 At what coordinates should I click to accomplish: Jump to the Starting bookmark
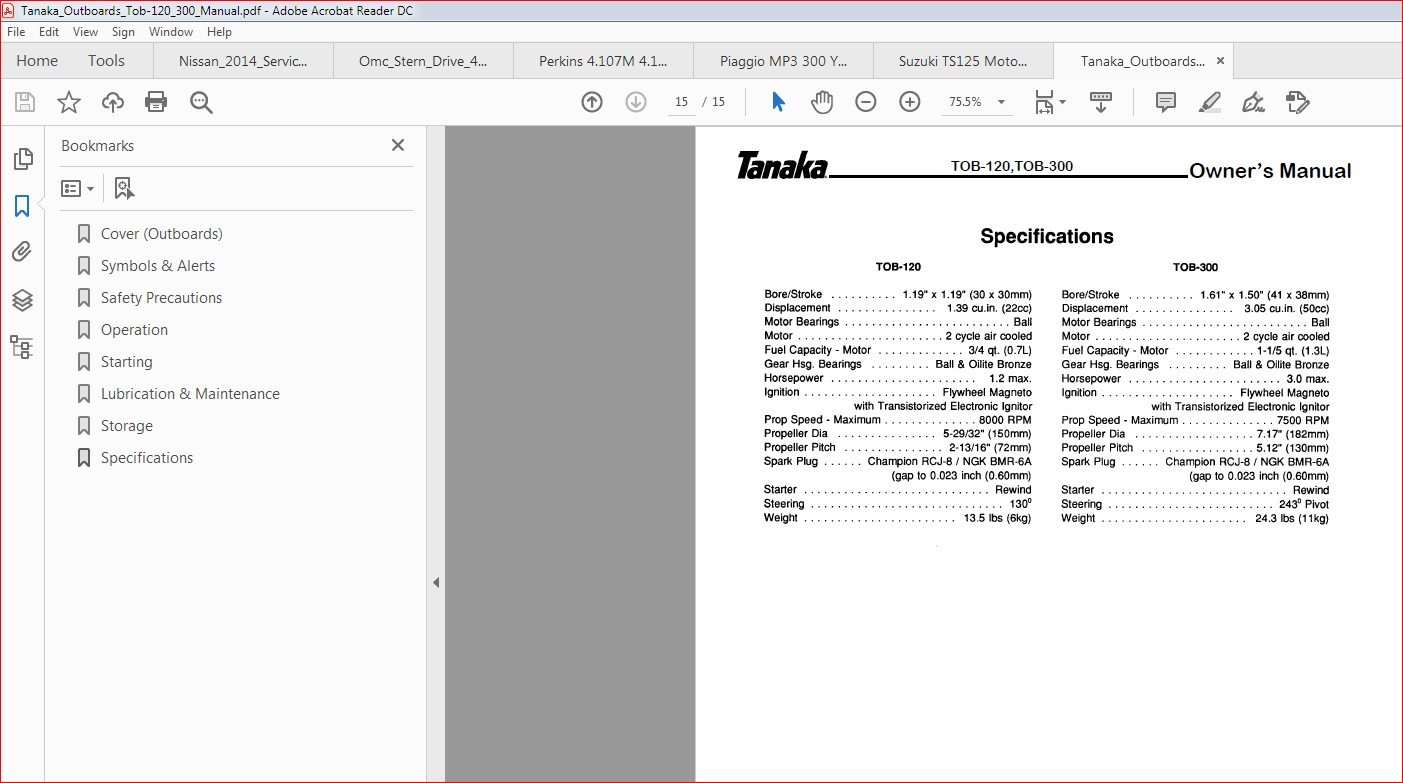(127, 362)
